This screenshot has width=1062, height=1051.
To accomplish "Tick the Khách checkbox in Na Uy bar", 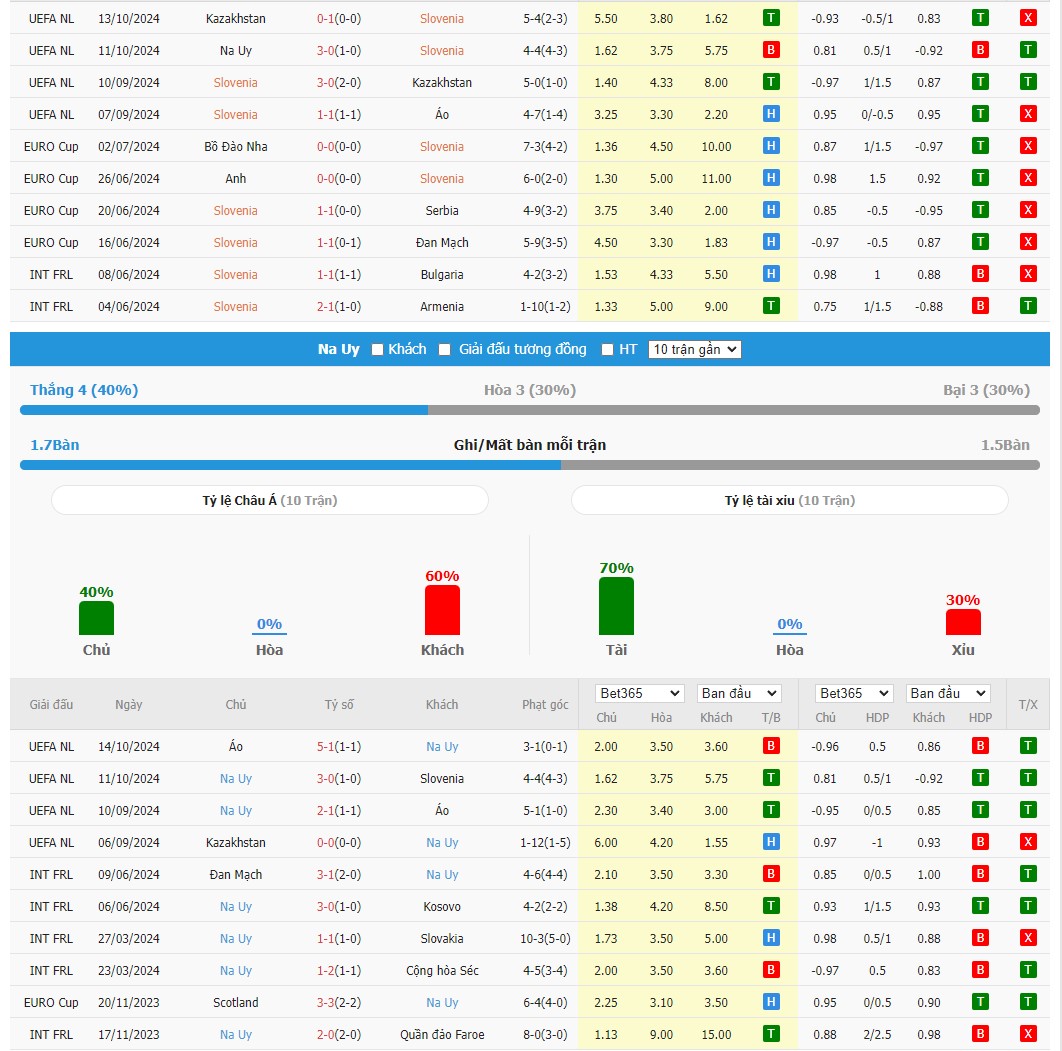I will coord(377,349).
